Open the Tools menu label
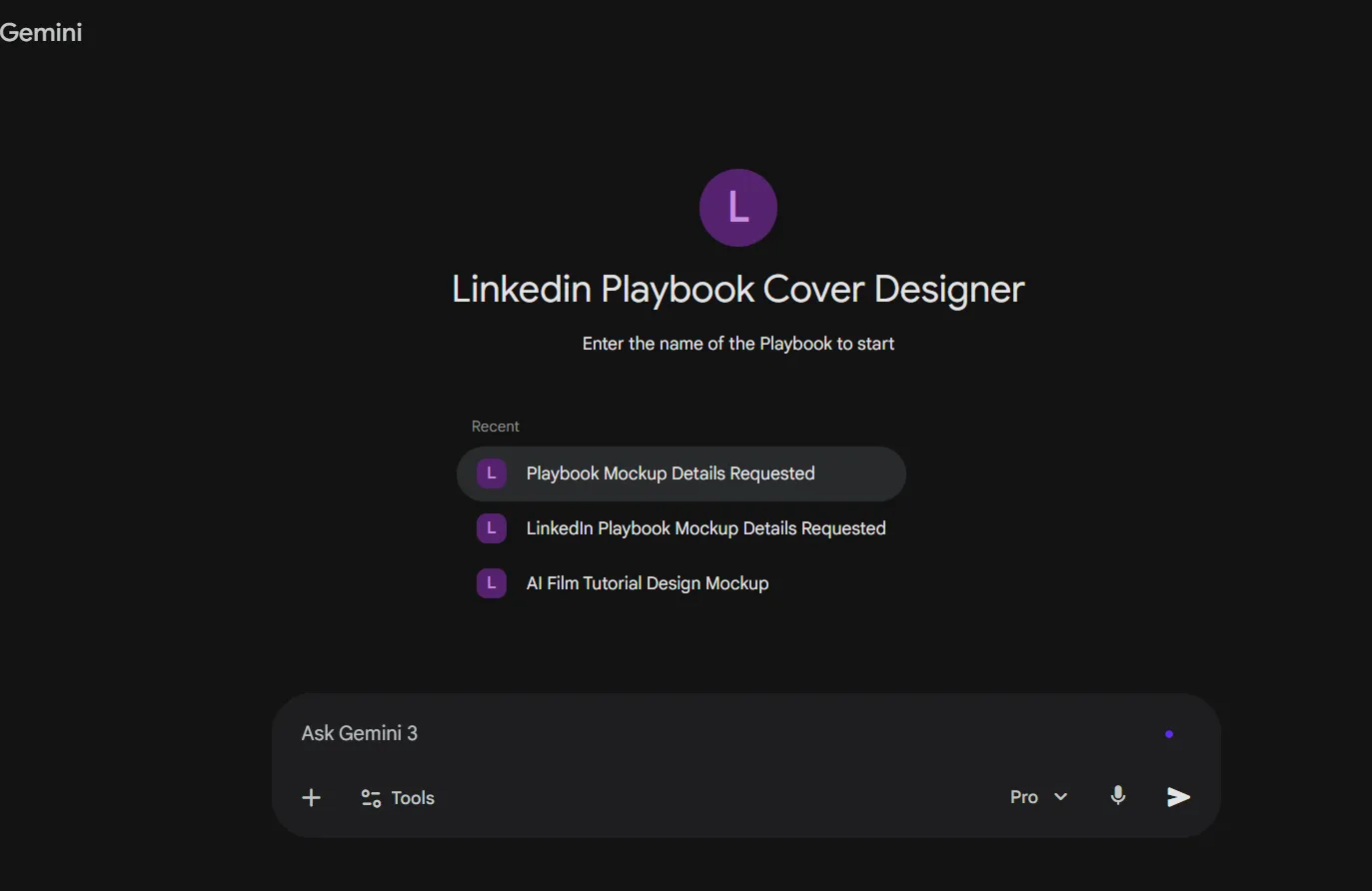1372x891 pixels. point(413,797)
